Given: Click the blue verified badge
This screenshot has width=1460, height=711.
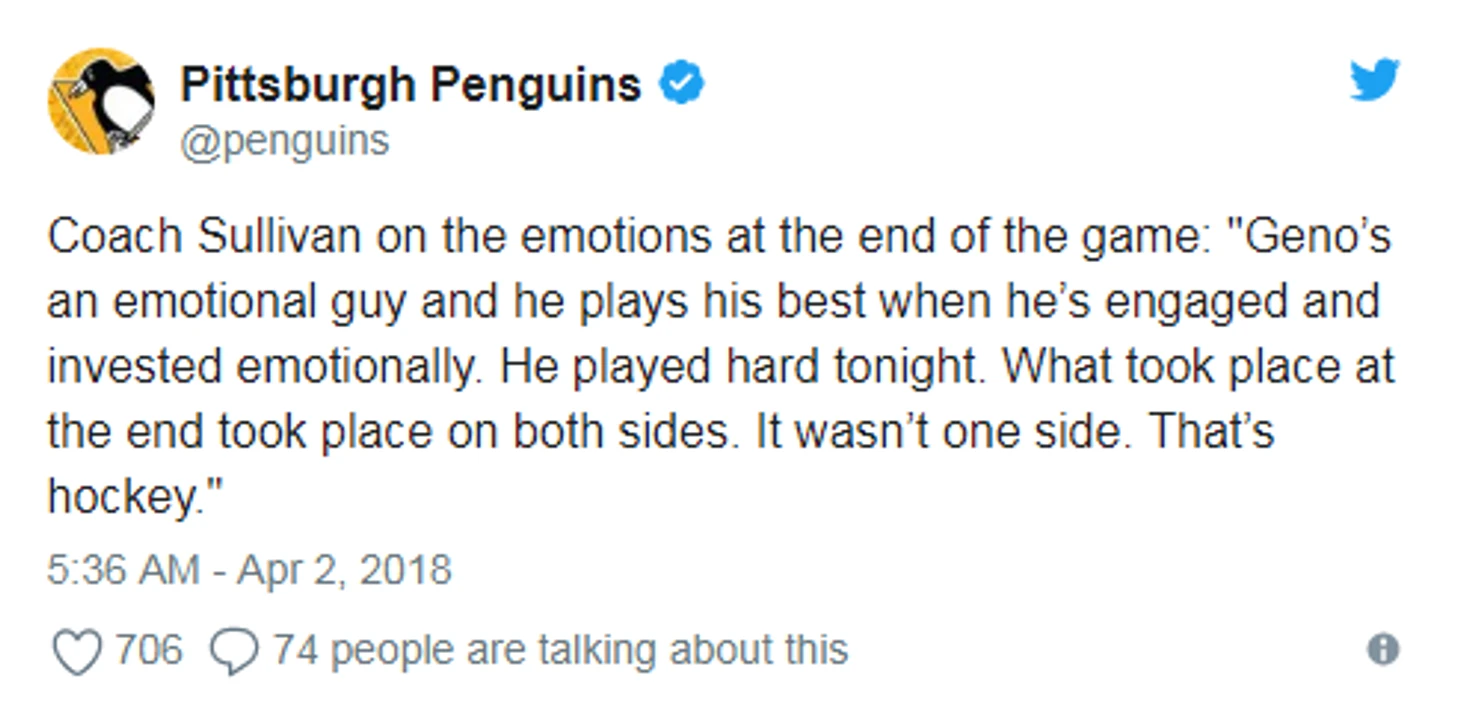Looking at the screenshot, I should pos(682,83).
